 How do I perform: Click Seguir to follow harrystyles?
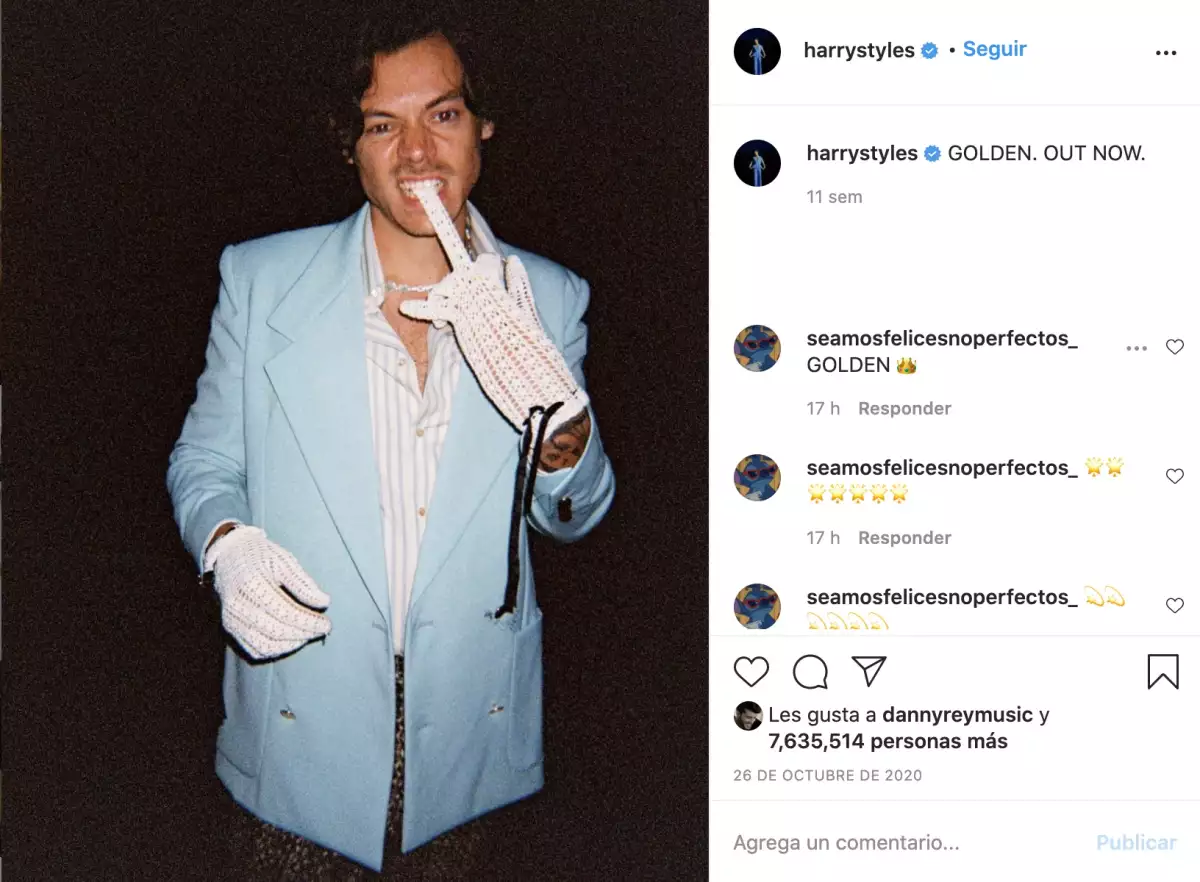click(x=994, y=49)
